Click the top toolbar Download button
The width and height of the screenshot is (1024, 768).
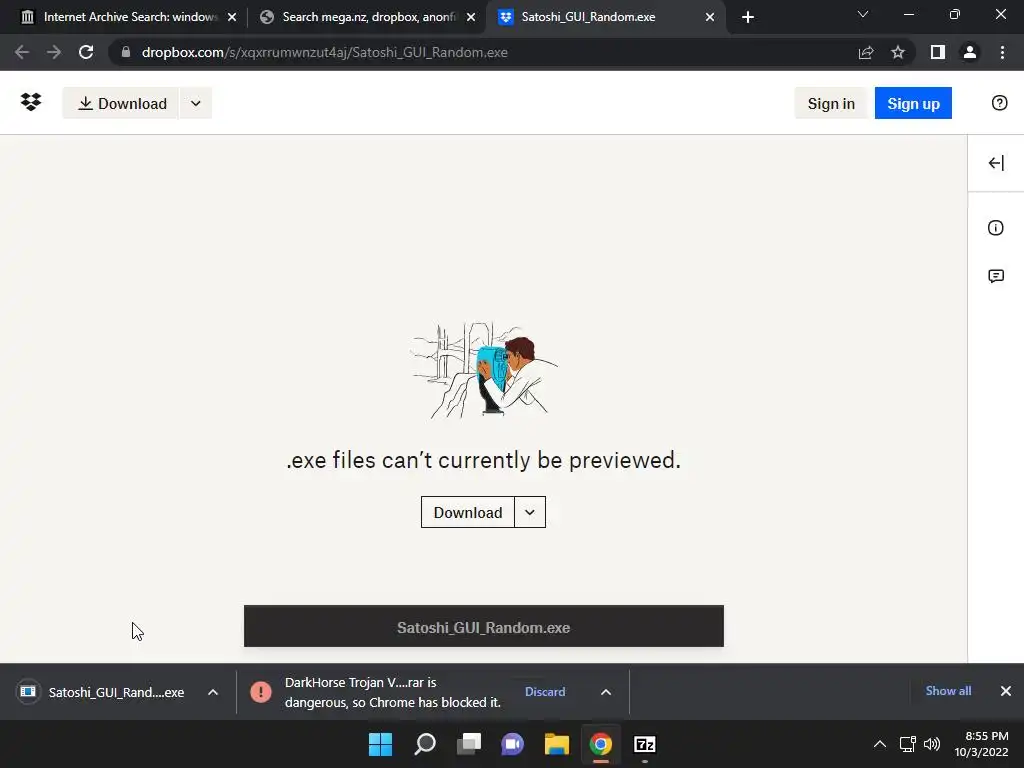121,103
